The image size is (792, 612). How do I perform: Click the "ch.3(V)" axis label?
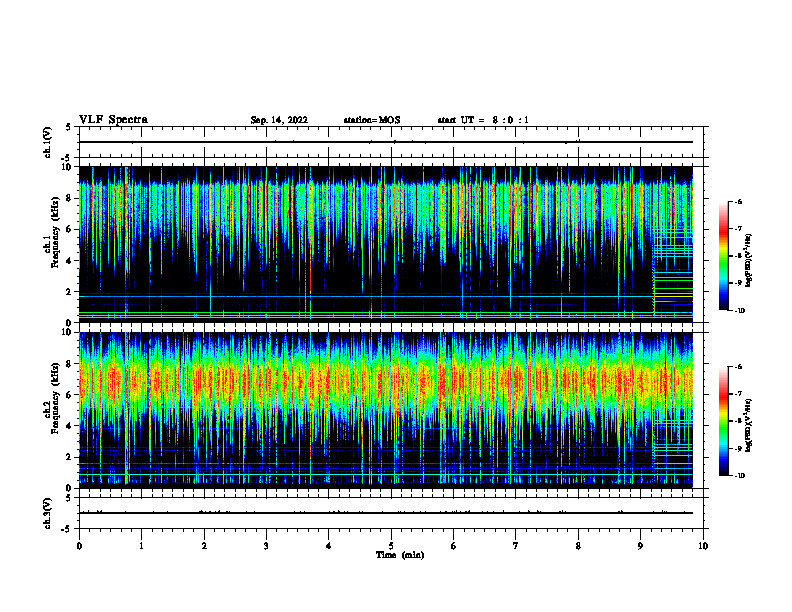pos(47,513)
